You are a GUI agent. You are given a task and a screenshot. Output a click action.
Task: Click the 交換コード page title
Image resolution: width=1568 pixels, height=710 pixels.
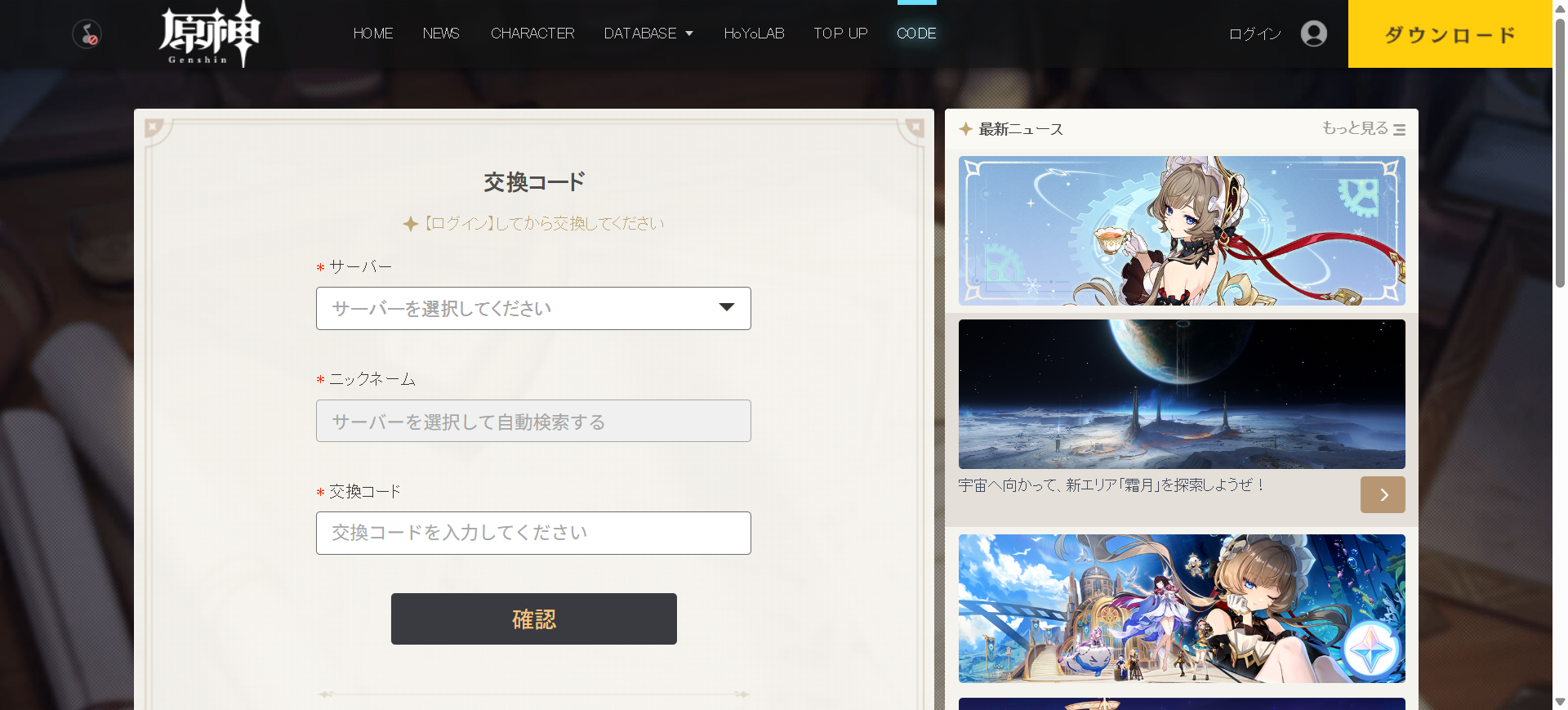(534, 181)
